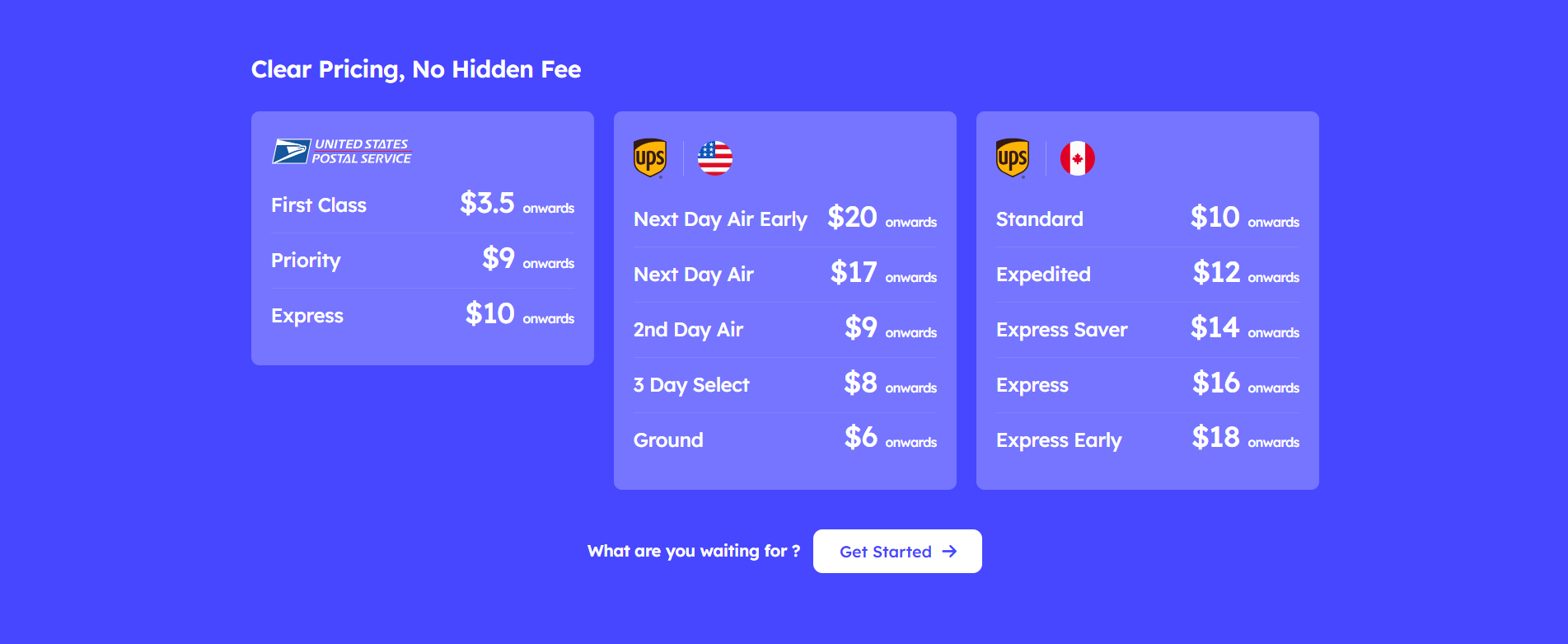Select the USPS Priority service label

click(x=306, y=261)
